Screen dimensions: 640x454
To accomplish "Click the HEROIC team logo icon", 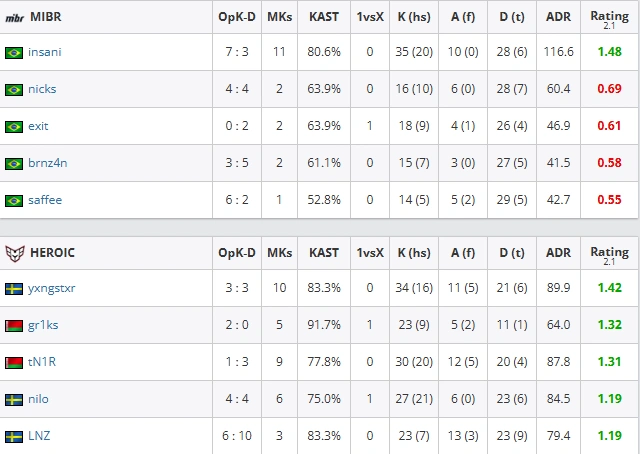I will click(15, 253).
